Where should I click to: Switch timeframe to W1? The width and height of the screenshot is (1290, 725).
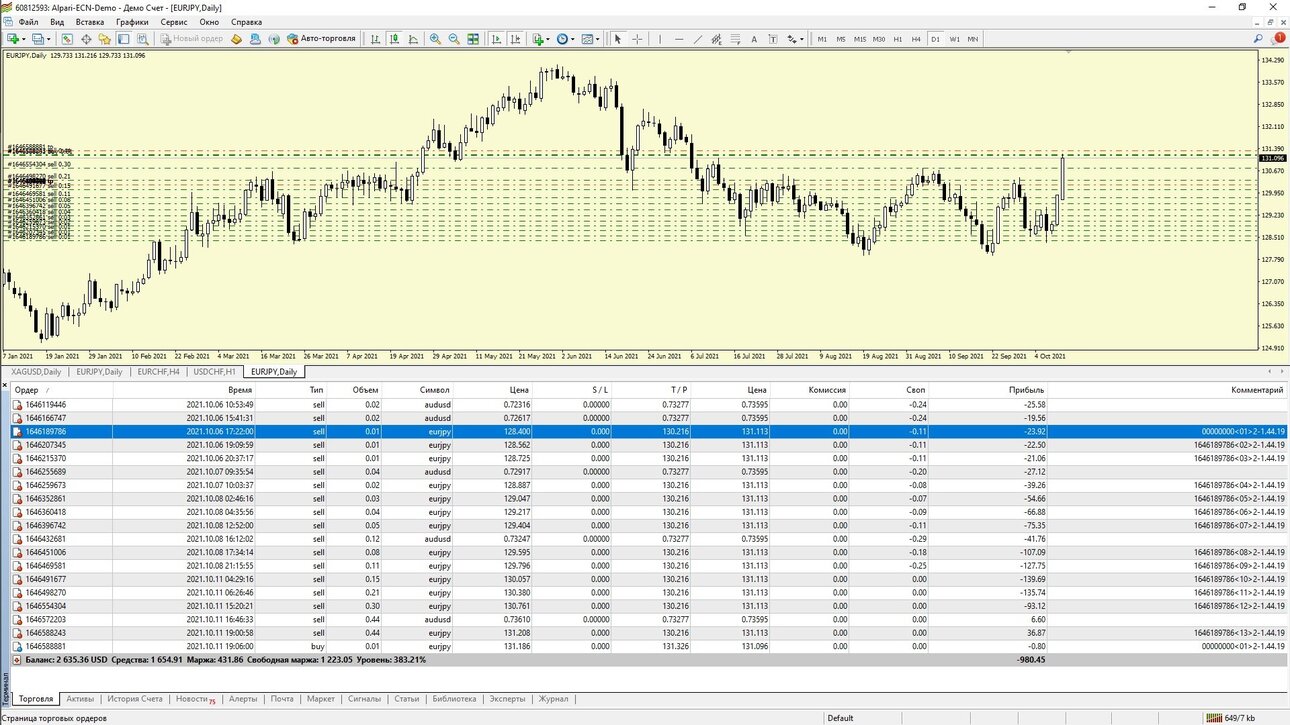pos(955,39)
